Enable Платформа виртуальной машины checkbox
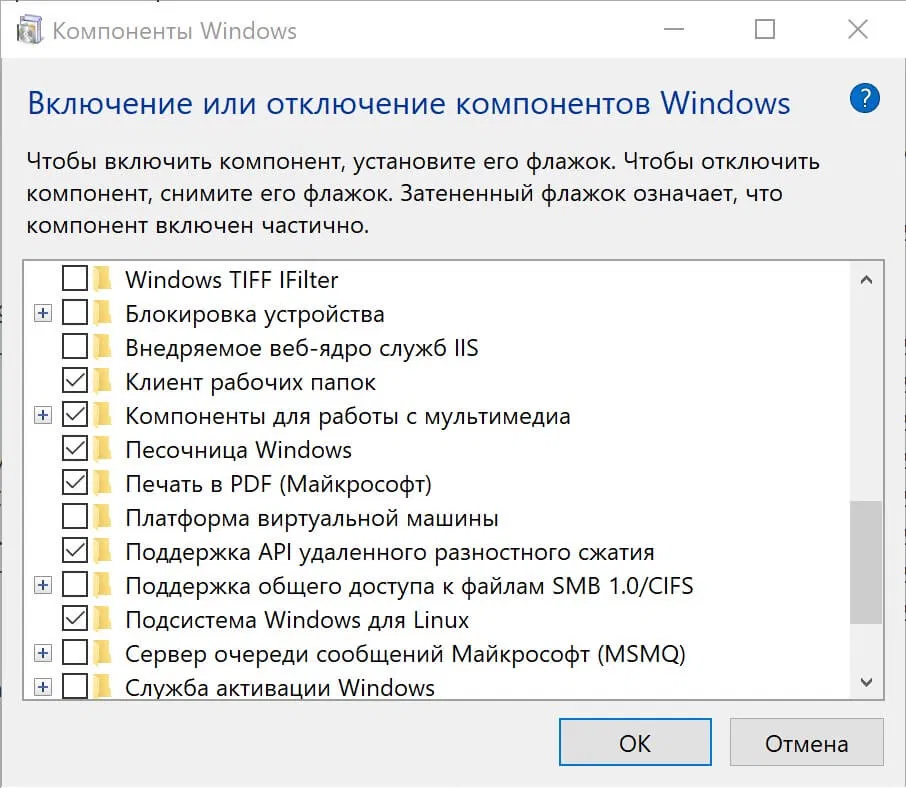Viewport: 906px width, 788px height. click(73, 517)
